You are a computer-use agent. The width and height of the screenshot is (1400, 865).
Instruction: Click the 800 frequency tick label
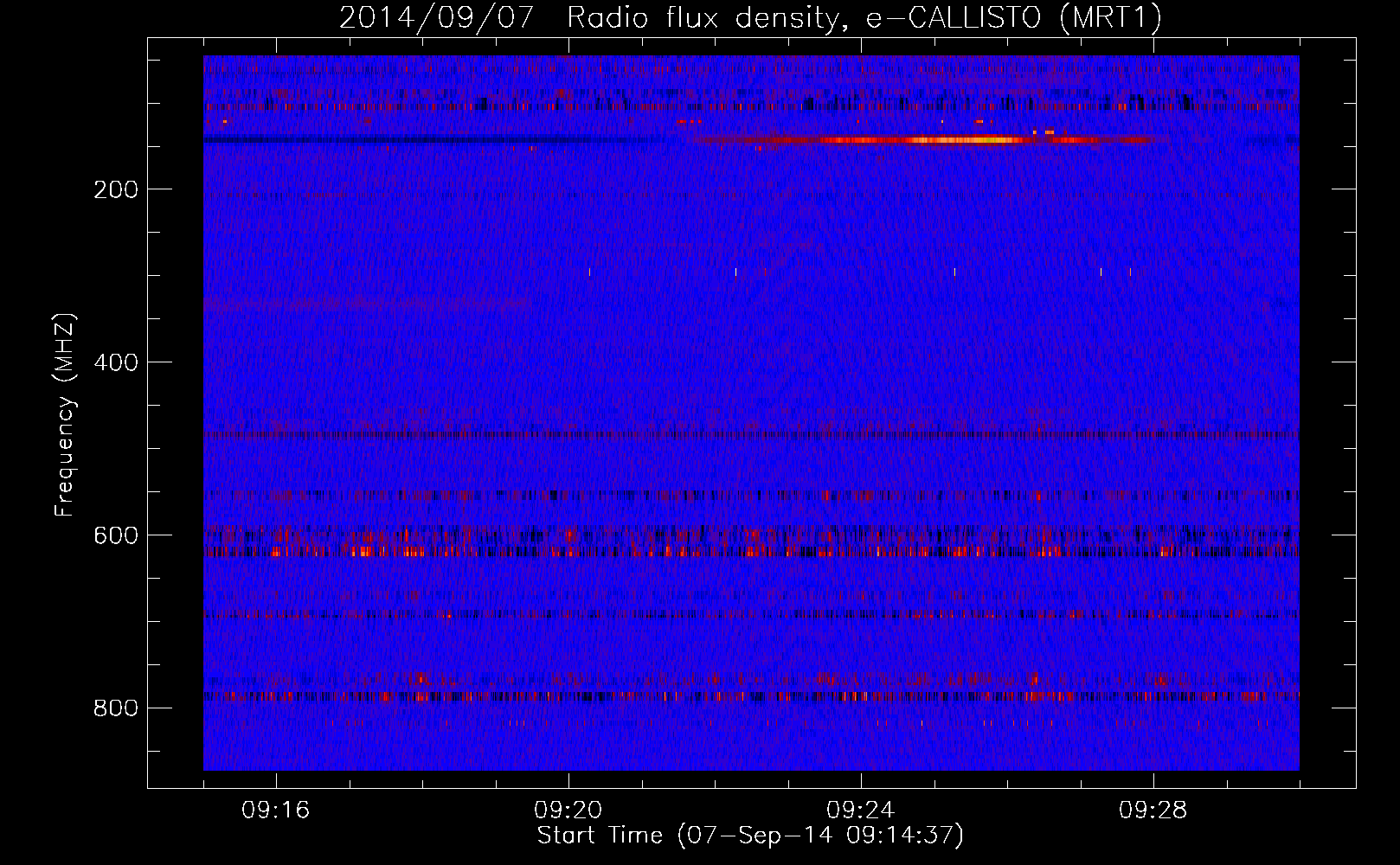point(116,708)
